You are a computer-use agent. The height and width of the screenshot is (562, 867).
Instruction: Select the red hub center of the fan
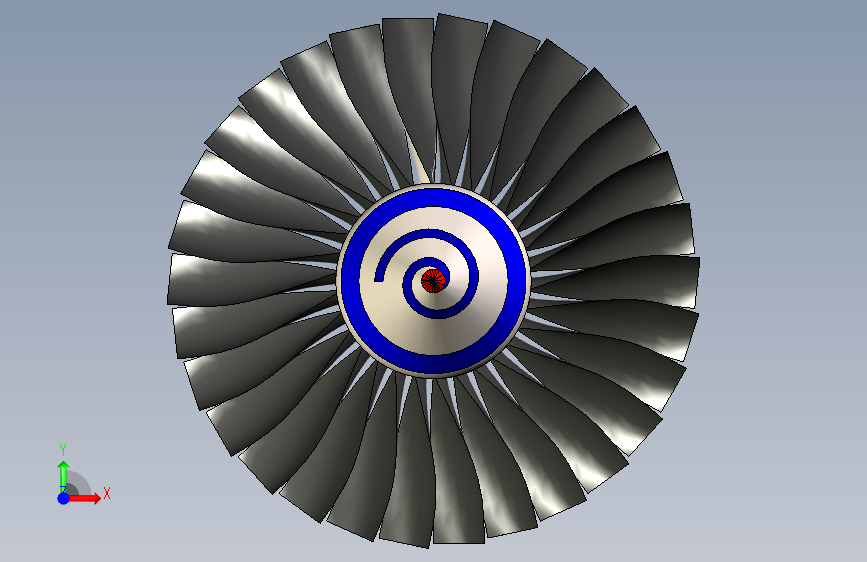coord(433,281)
